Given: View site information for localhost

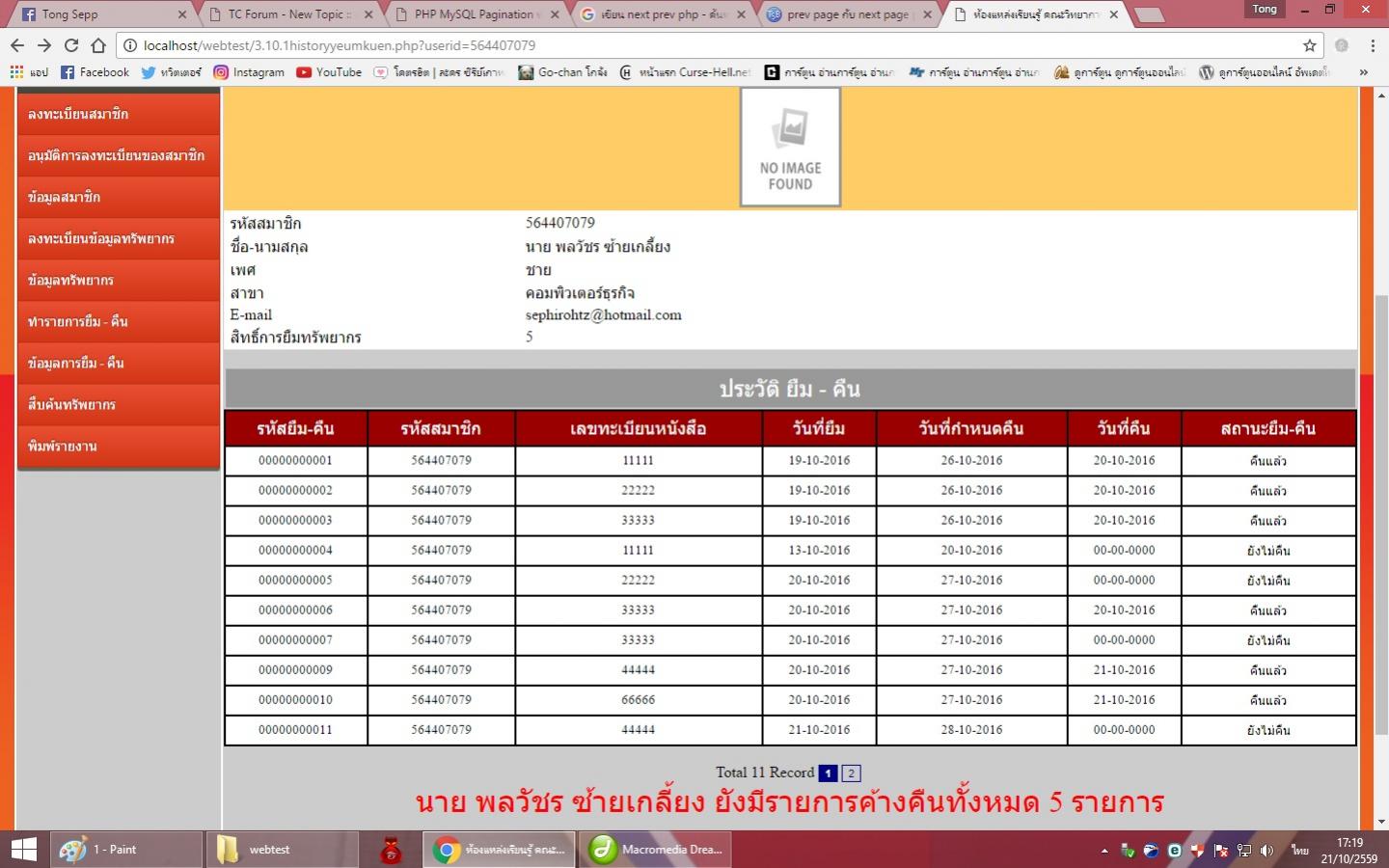Looking at the screenshot, I should [129, 45].
